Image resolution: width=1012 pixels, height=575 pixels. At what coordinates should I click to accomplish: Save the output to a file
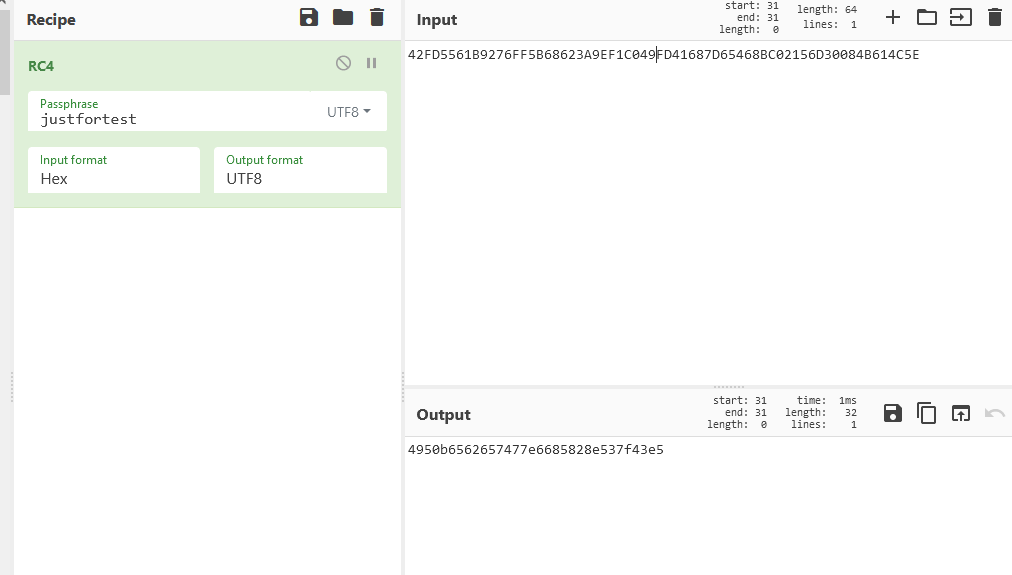pyautogui.click(x=893, y=413)
